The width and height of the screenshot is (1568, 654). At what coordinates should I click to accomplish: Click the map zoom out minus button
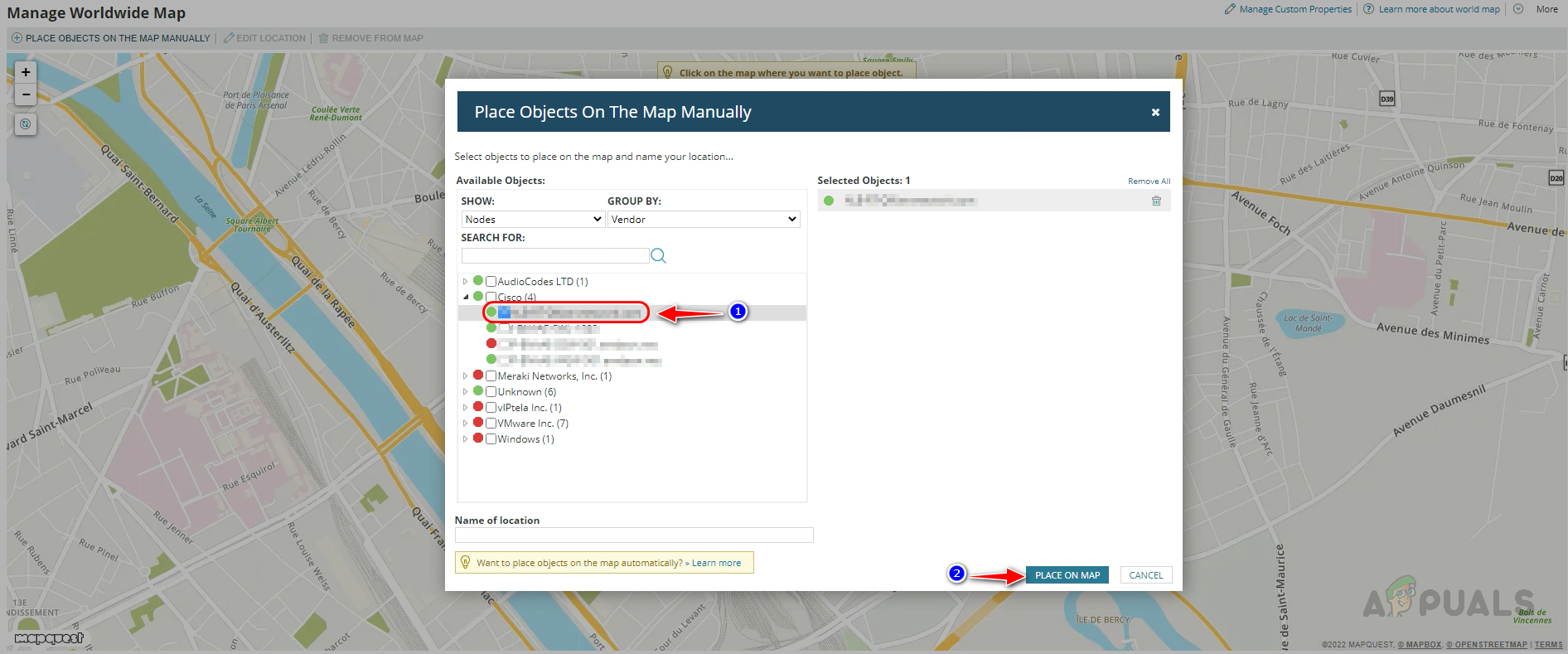[26, 94]
